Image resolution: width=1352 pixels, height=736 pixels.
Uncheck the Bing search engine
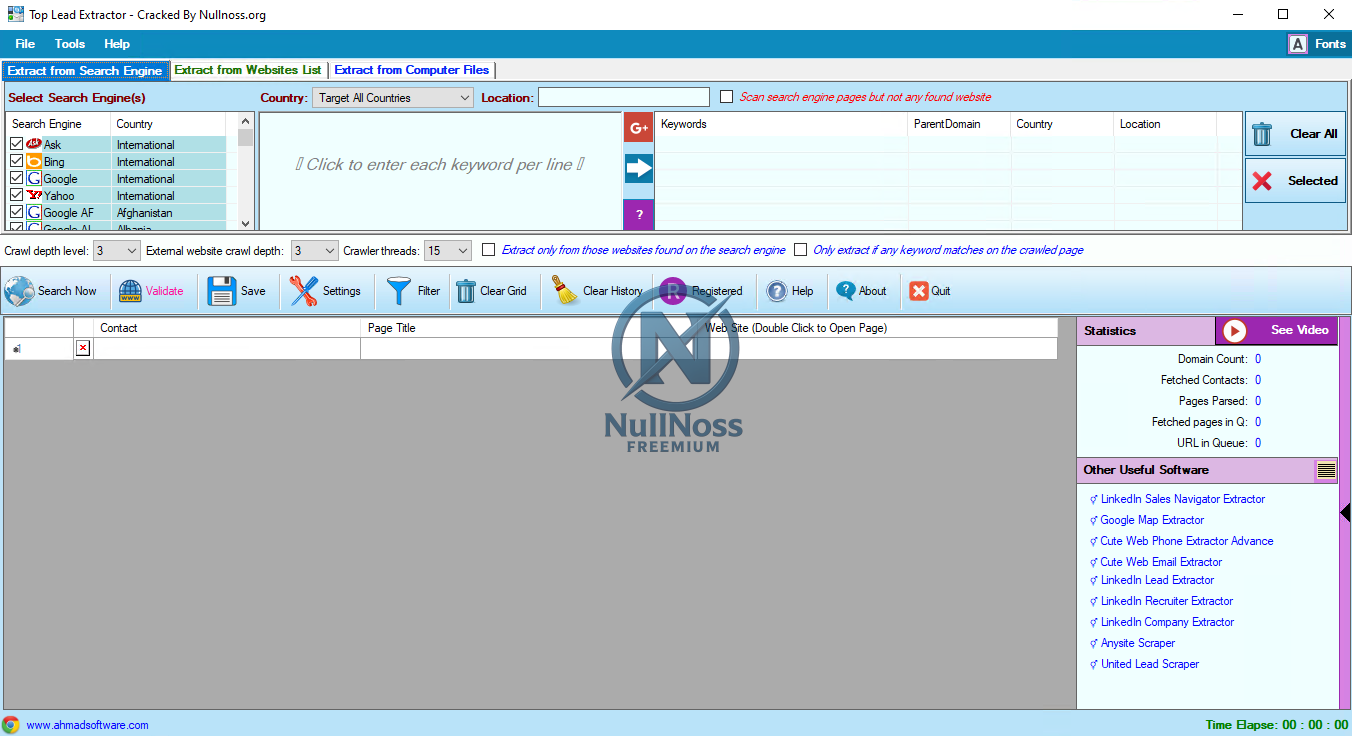coord(17,161)
